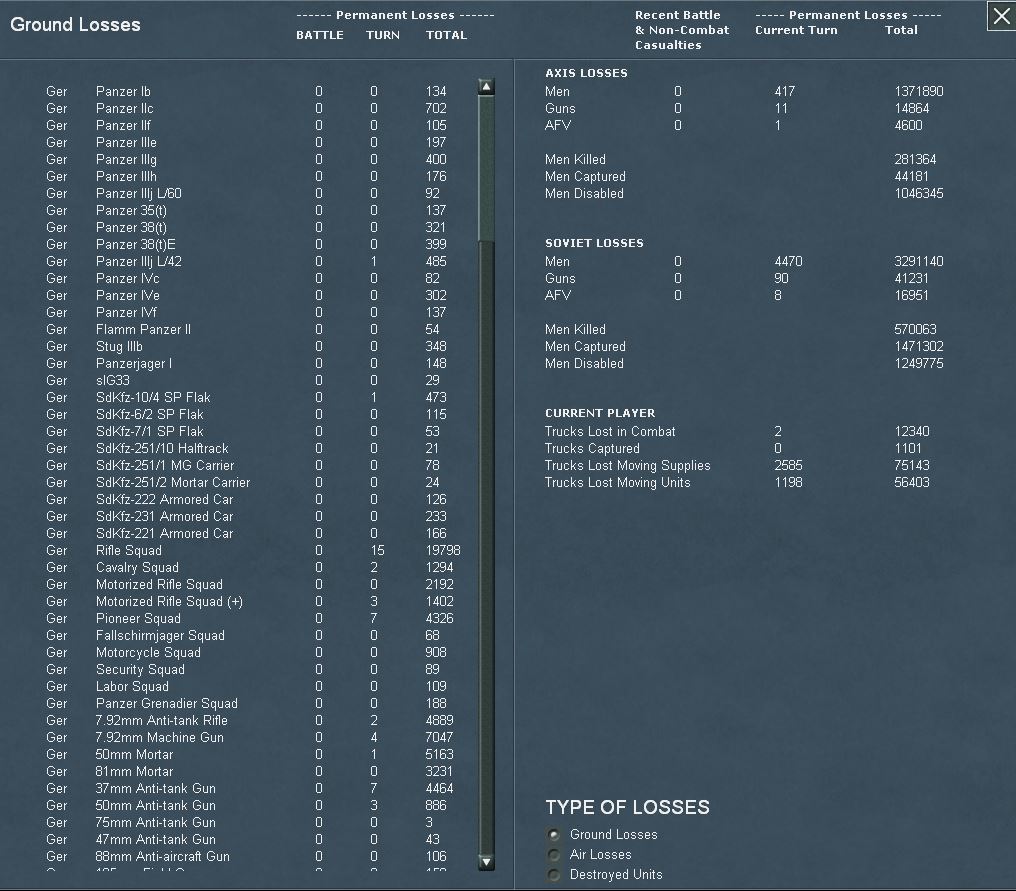
Task: Click Soviet Men Captured value 1471302
Action: [919, 347]
